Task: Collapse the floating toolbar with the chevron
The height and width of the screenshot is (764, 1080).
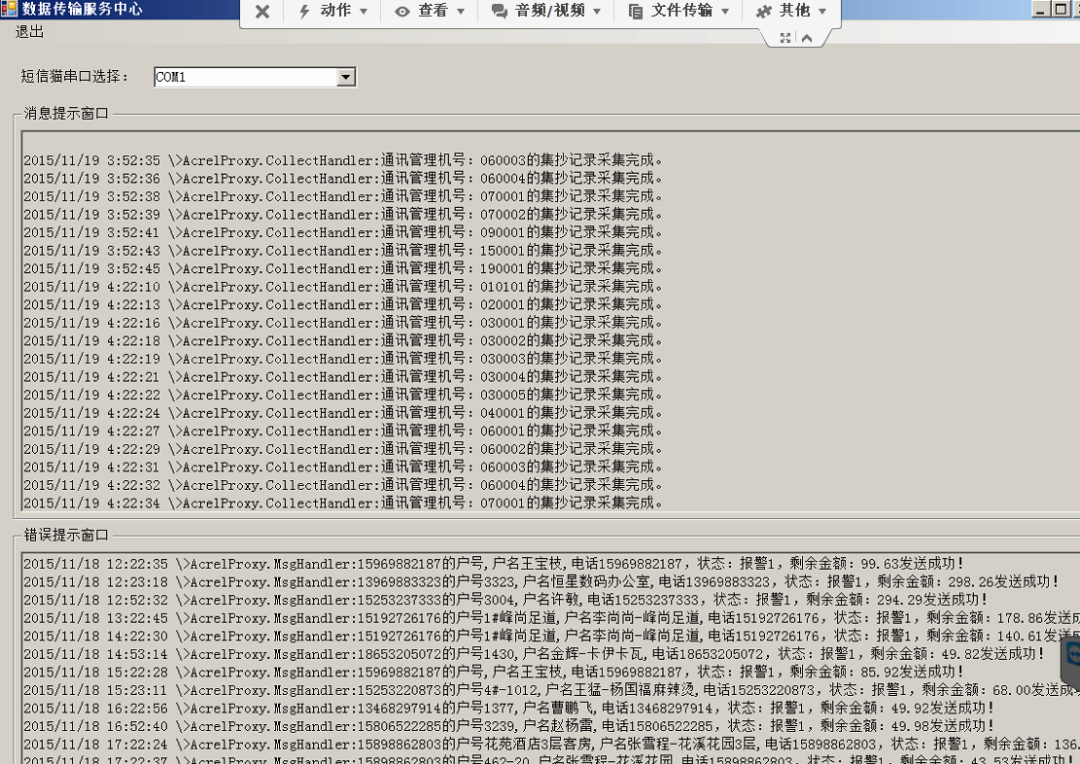Action: click(807, 38)
